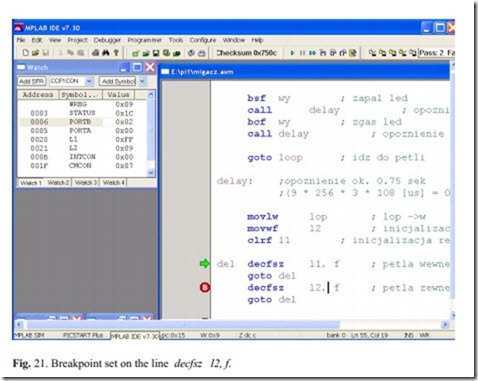The image size is (478, 381).
Task: Click the Build All icon
Action: click(x=202, y=53)
